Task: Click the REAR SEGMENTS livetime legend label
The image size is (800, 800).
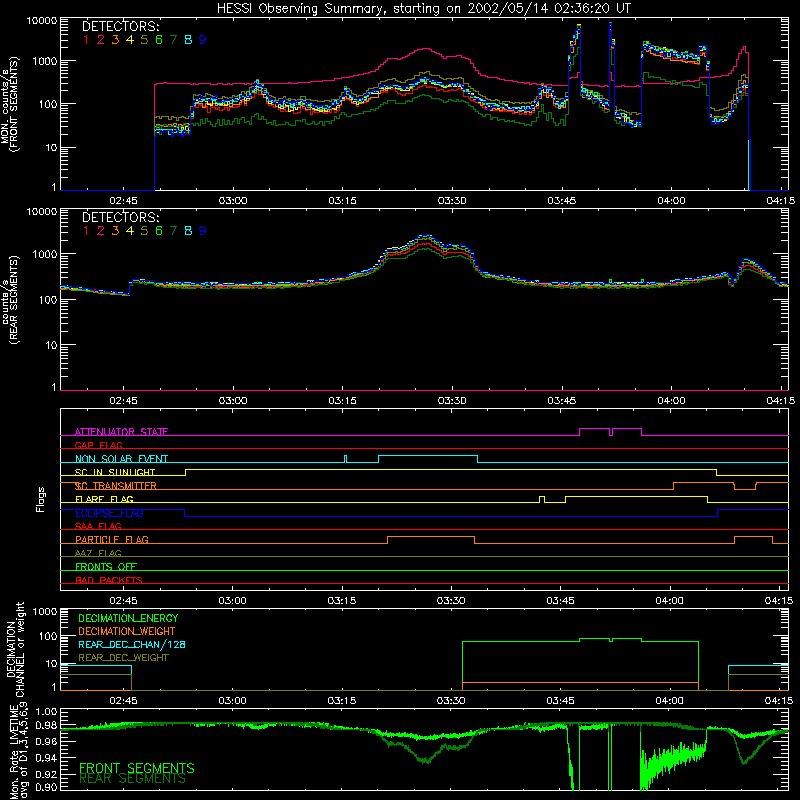Action: [132, 779]
